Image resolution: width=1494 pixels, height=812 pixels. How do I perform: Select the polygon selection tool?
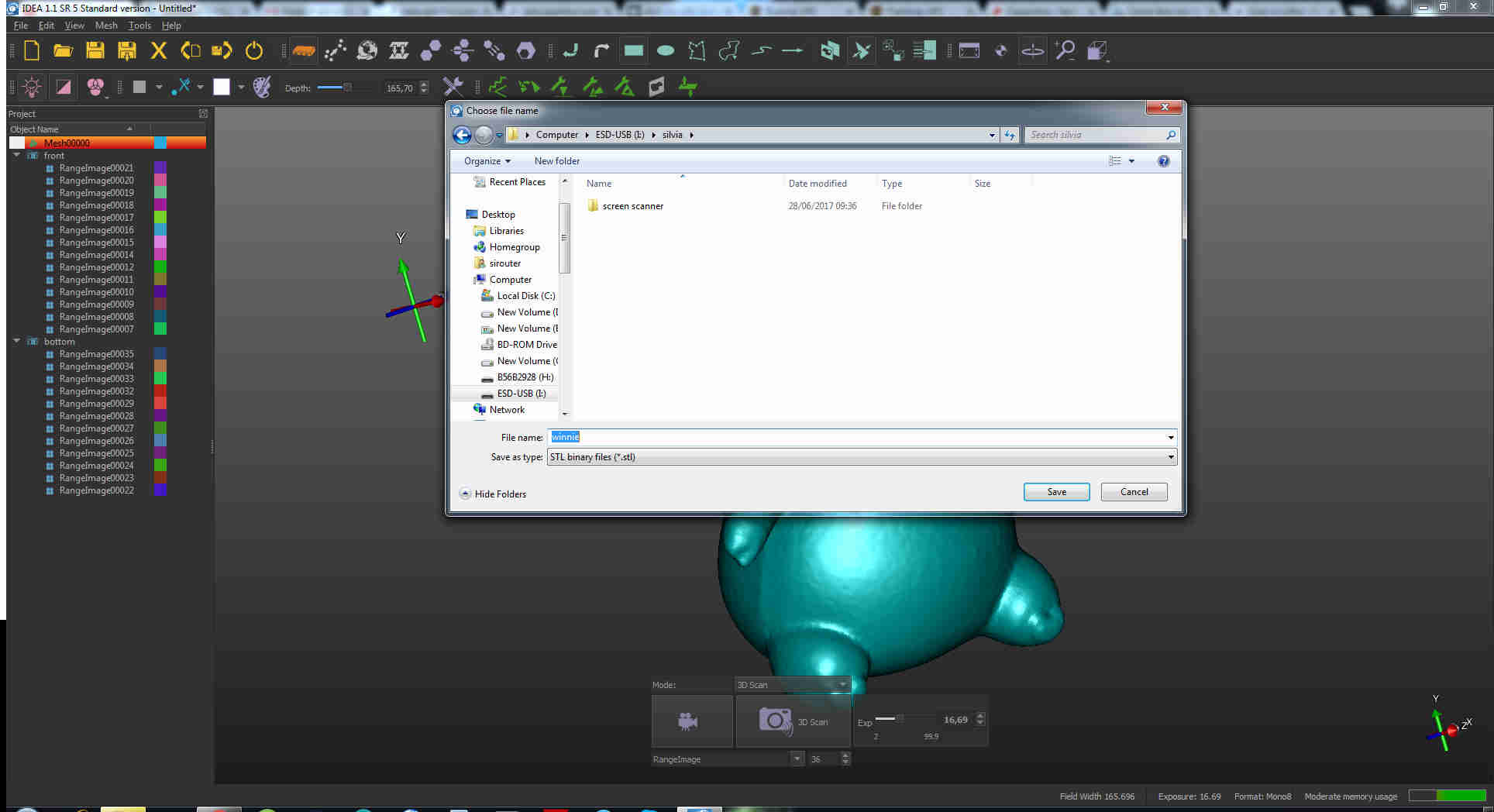click(x=697, y=51)
